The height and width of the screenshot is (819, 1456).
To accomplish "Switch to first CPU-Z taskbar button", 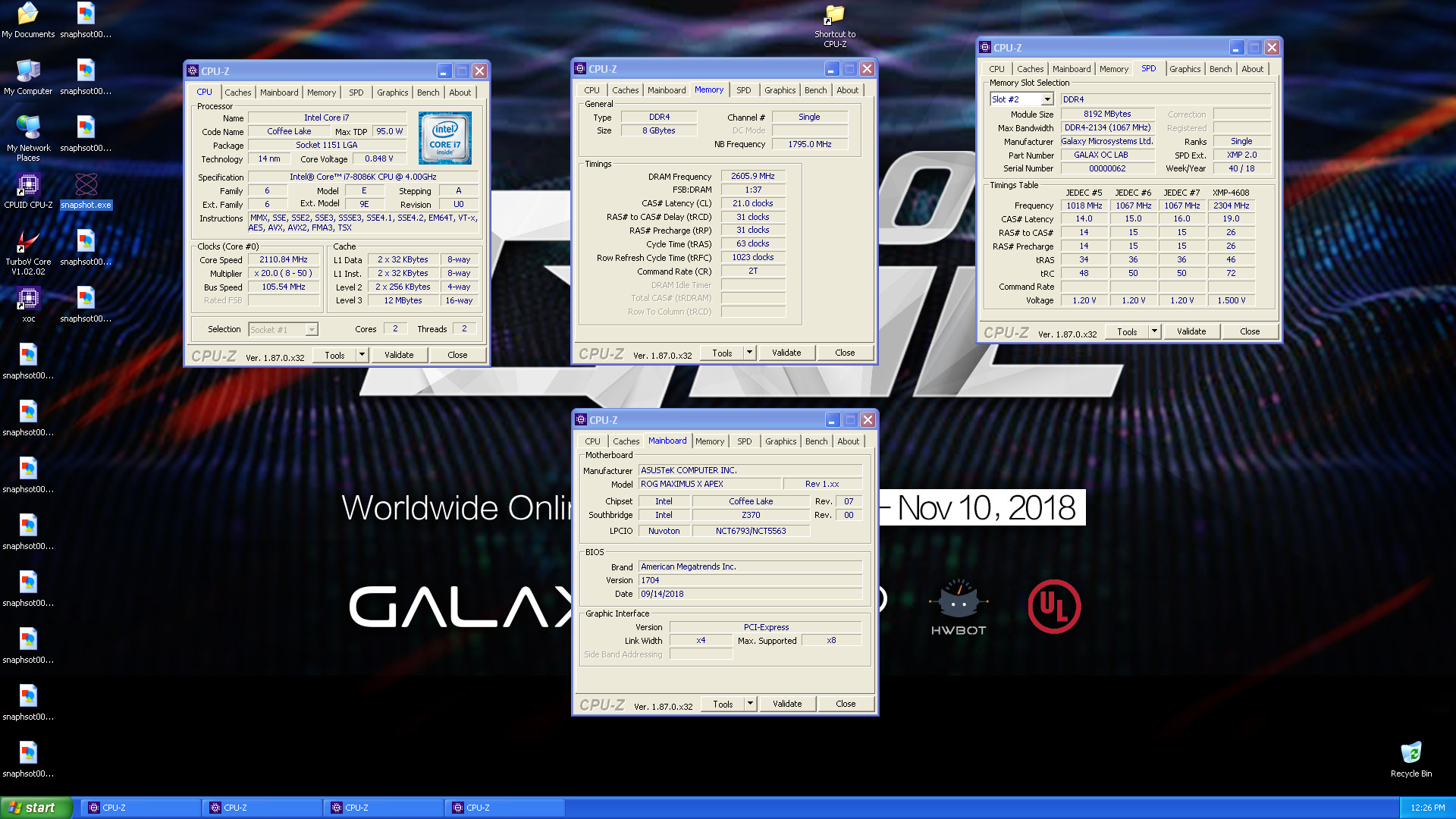I will (x=140, y=808).
